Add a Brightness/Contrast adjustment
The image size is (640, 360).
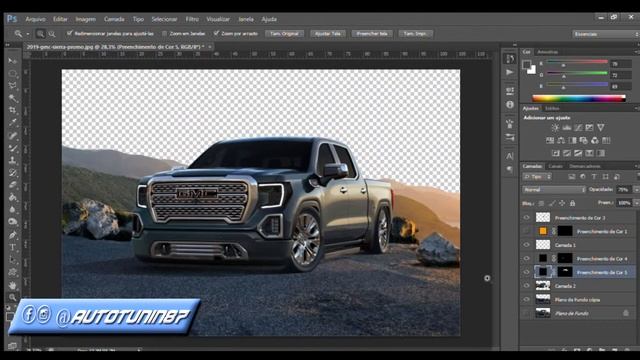click(x=555, y=128)
